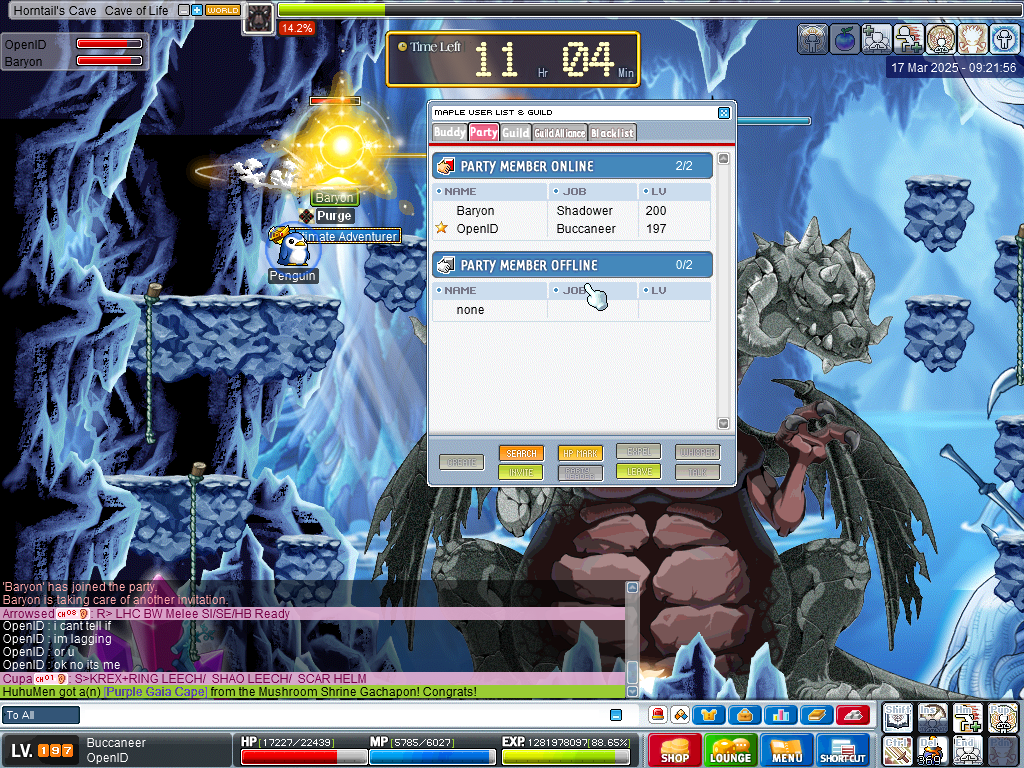Use the Shift quickslot skill

pyautogui.click(x=897, y=718)
